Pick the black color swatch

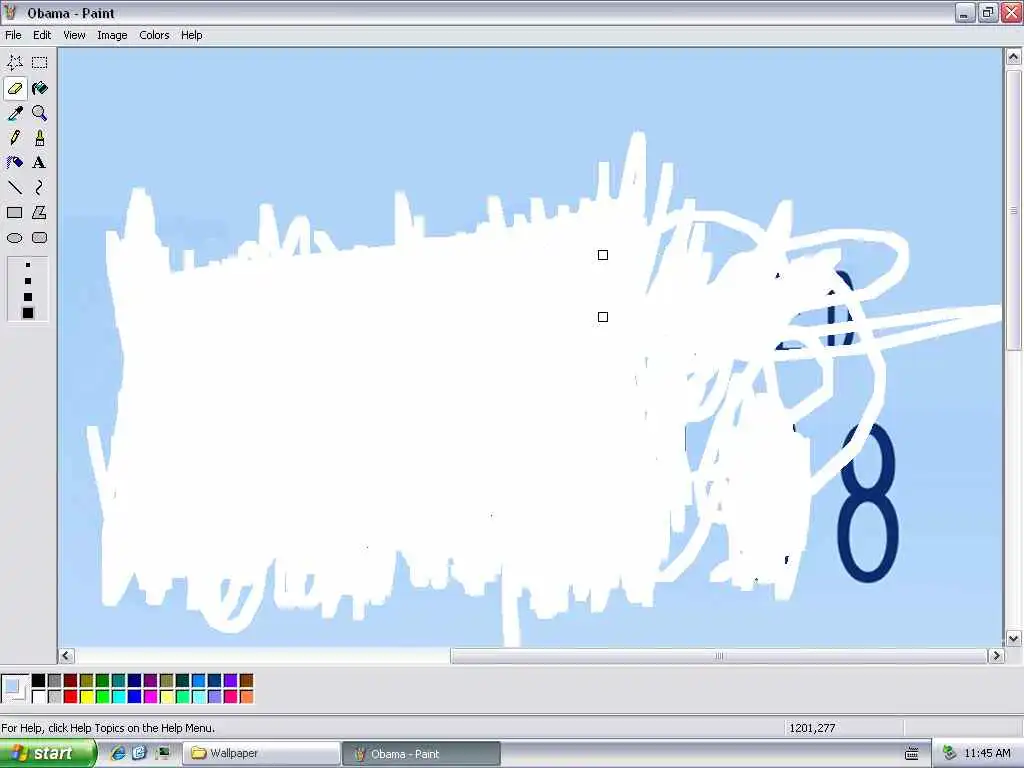(x=39, y=680)
